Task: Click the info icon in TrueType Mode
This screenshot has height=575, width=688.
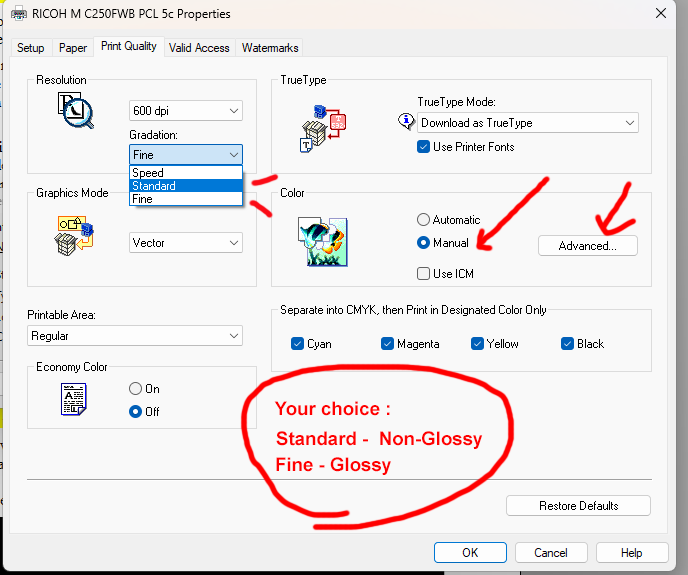Action: click(x=406, y=122)
